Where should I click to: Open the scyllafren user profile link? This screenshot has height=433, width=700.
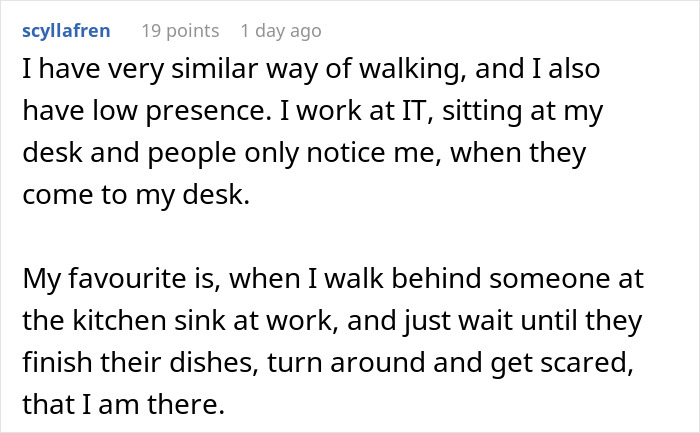coord(66,31)
